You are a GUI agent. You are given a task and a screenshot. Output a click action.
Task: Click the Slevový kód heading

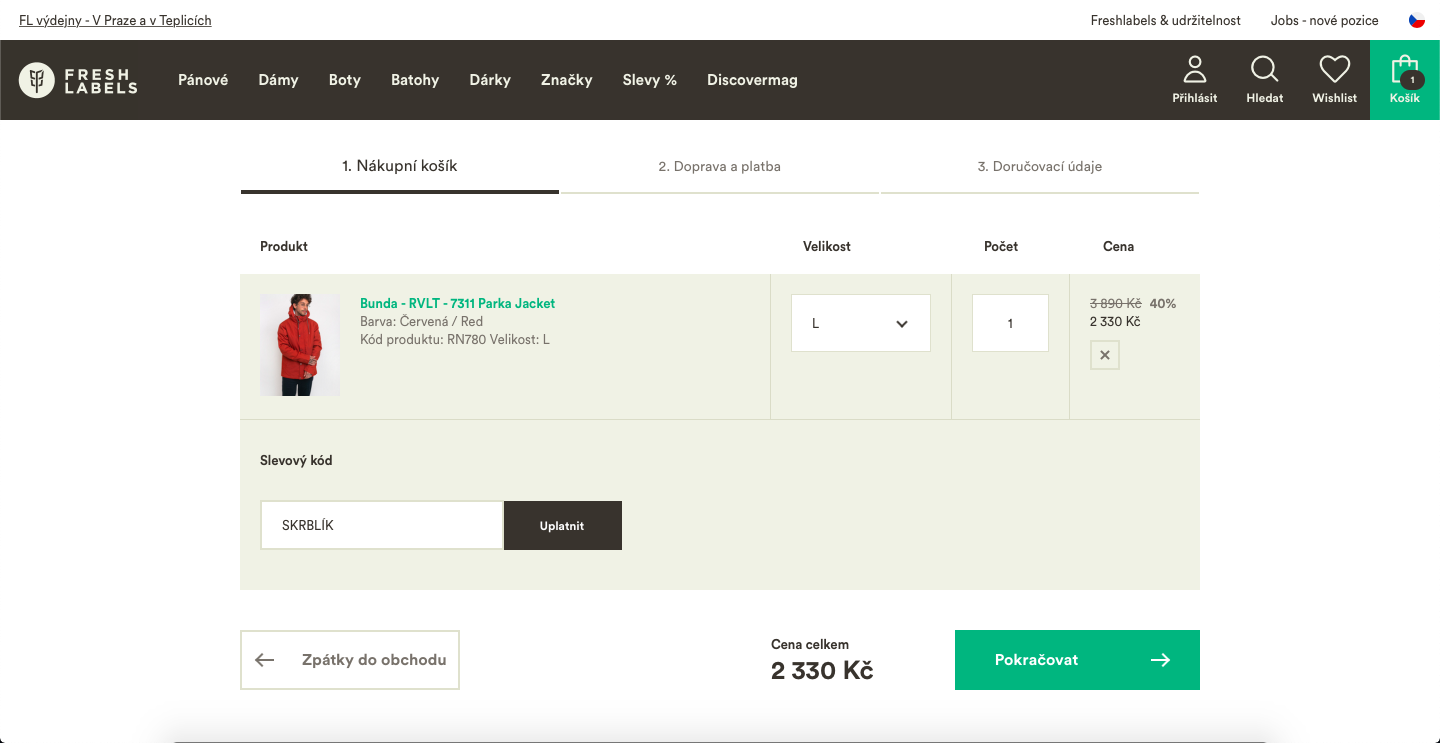click(296, 461)
